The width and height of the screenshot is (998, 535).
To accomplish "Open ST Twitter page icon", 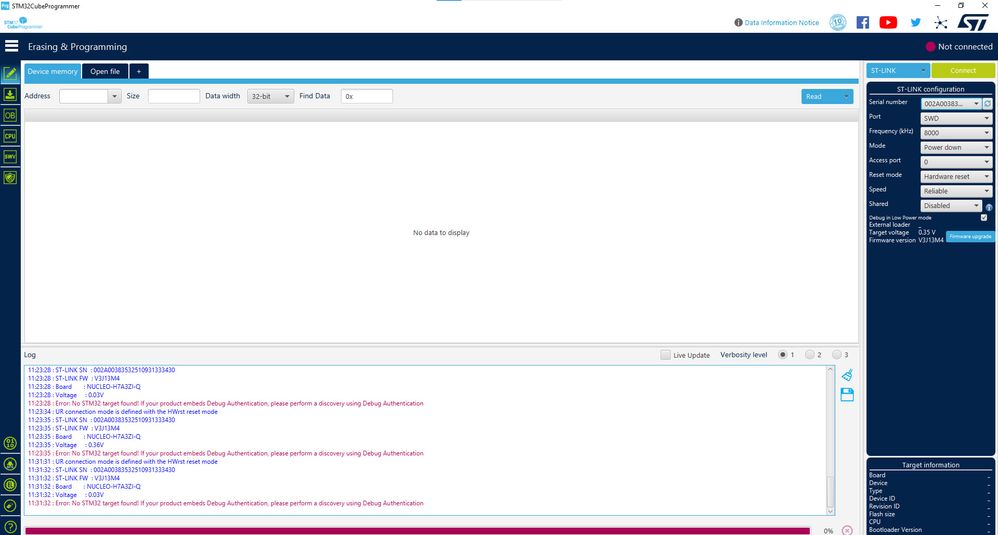I will tap(915, 22).
